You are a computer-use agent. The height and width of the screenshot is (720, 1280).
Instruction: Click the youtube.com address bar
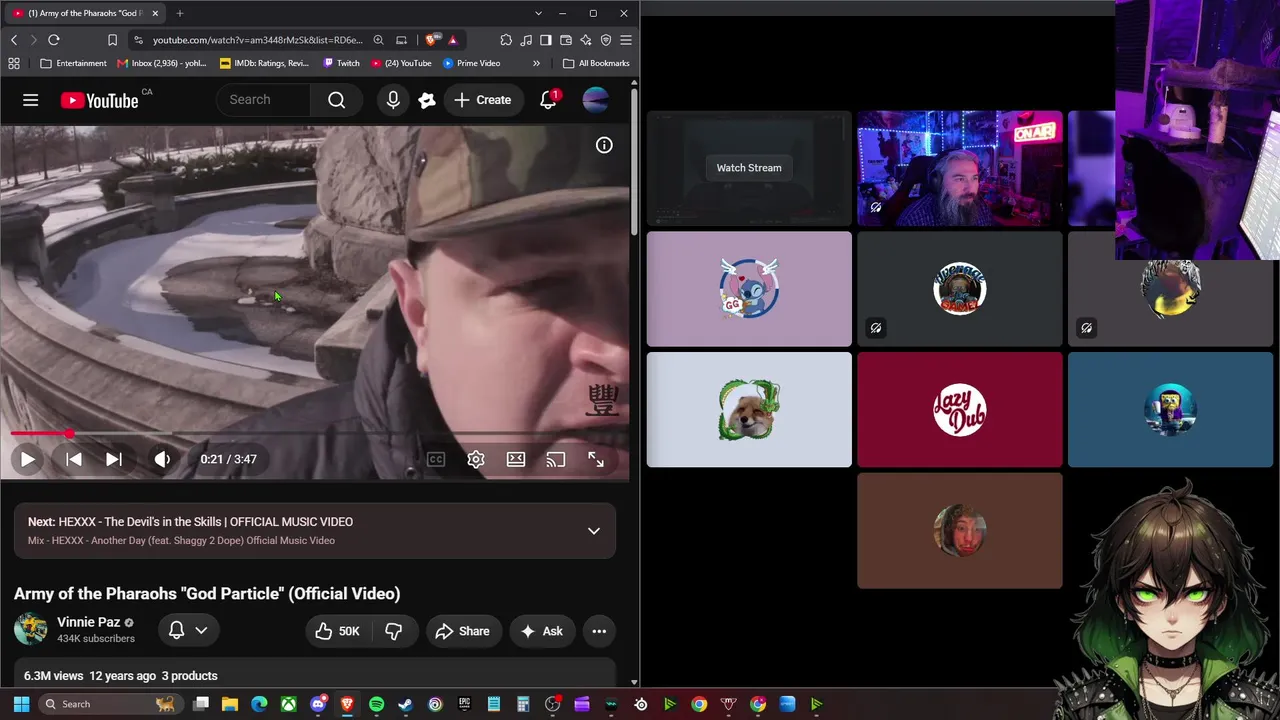257,40
